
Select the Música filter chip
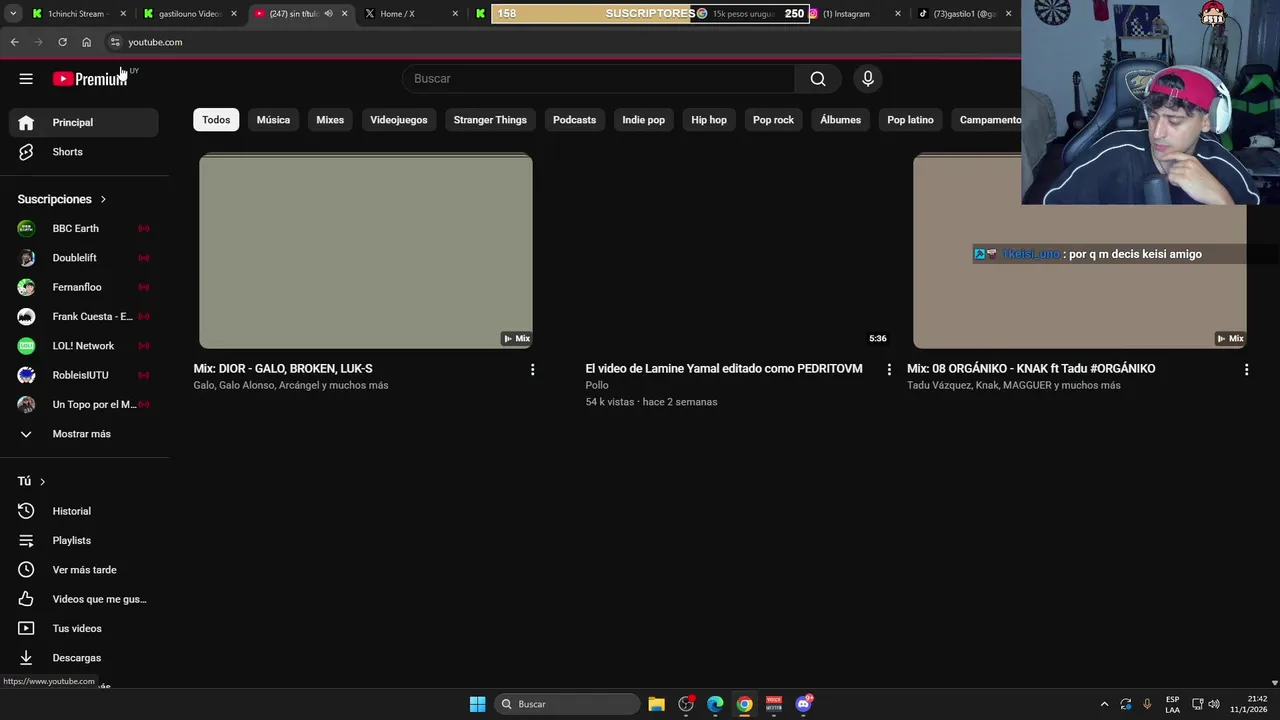pos(273,120)
